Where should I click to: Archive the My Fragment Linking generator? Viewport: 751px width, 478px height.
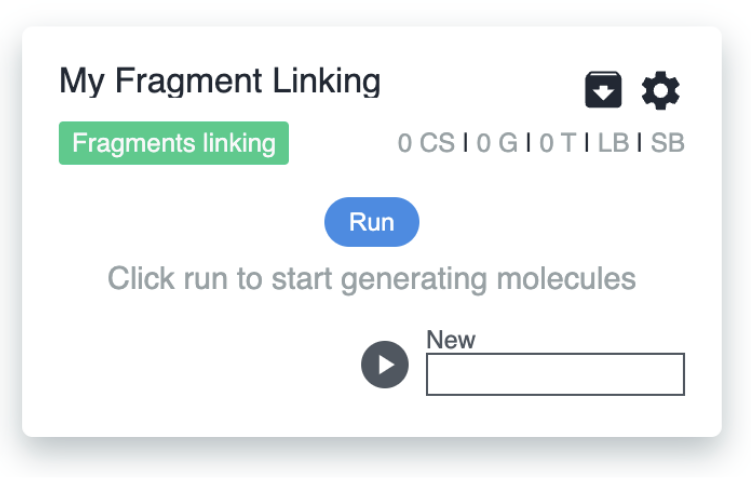pos(603,91)
